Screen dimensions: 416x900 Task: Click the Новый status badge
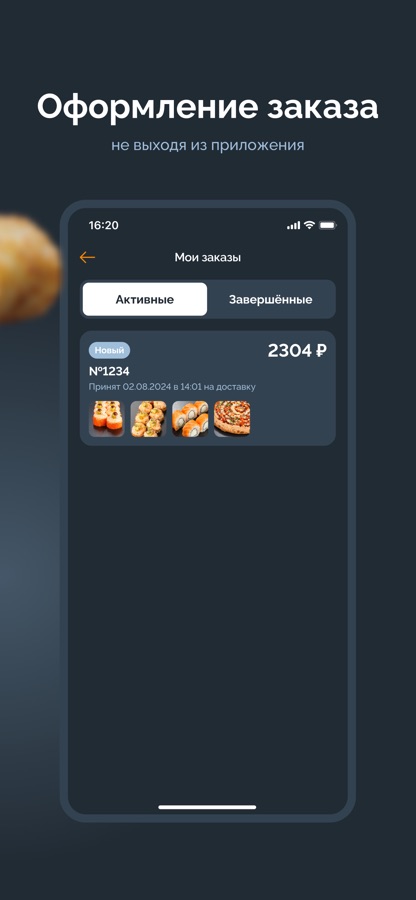point(109,350)
